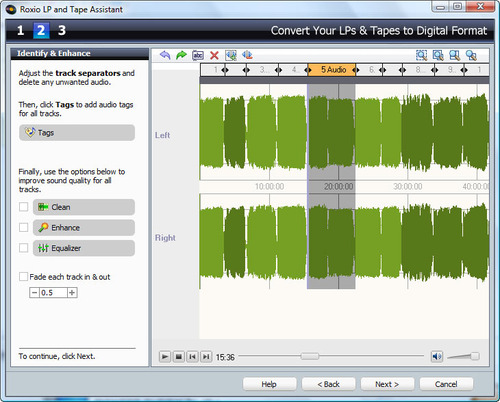Proceed with the Next > button
The image size is (500, 402).
387,384
